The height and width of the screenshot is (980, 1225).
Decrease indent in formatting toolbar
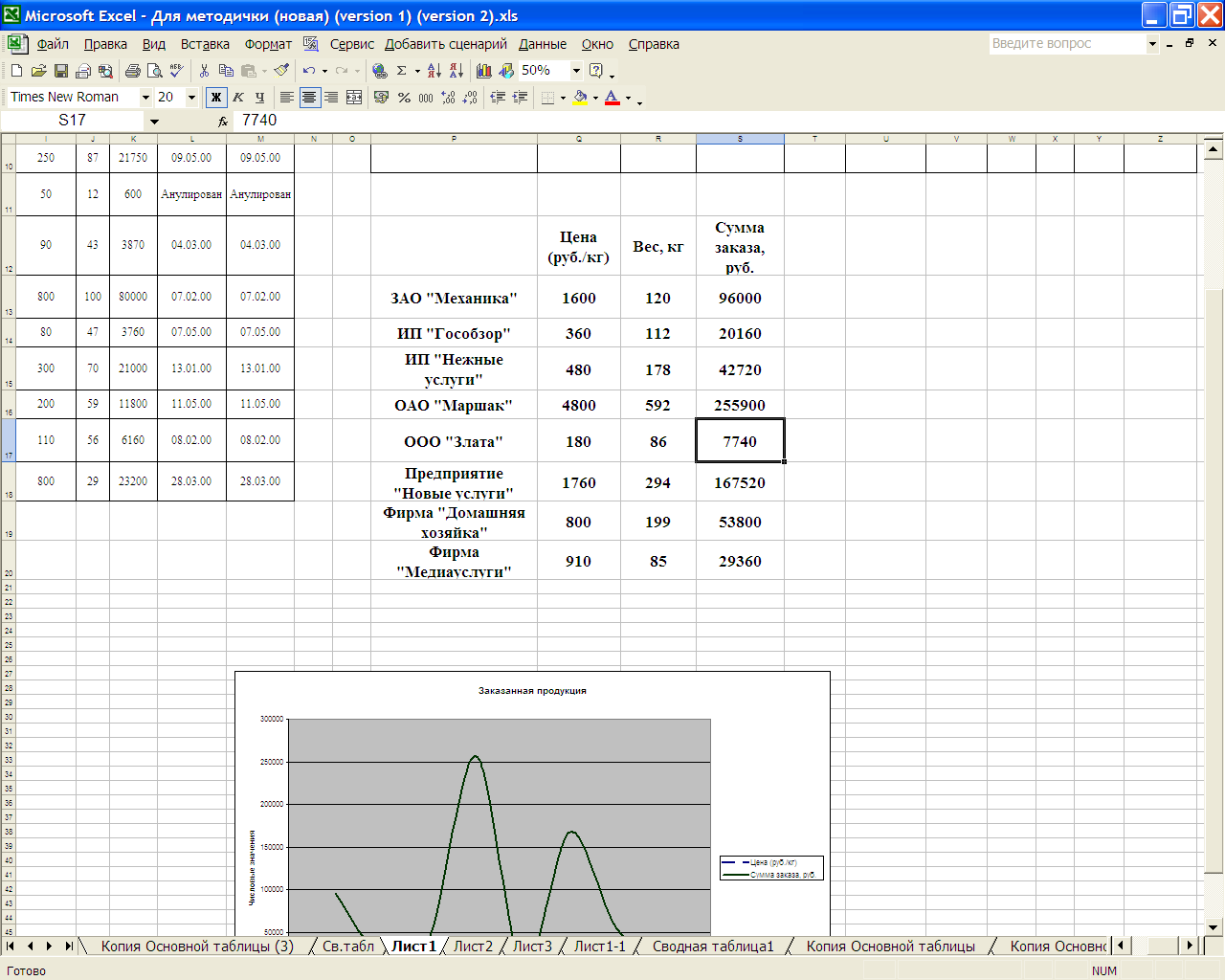(498, 97)
